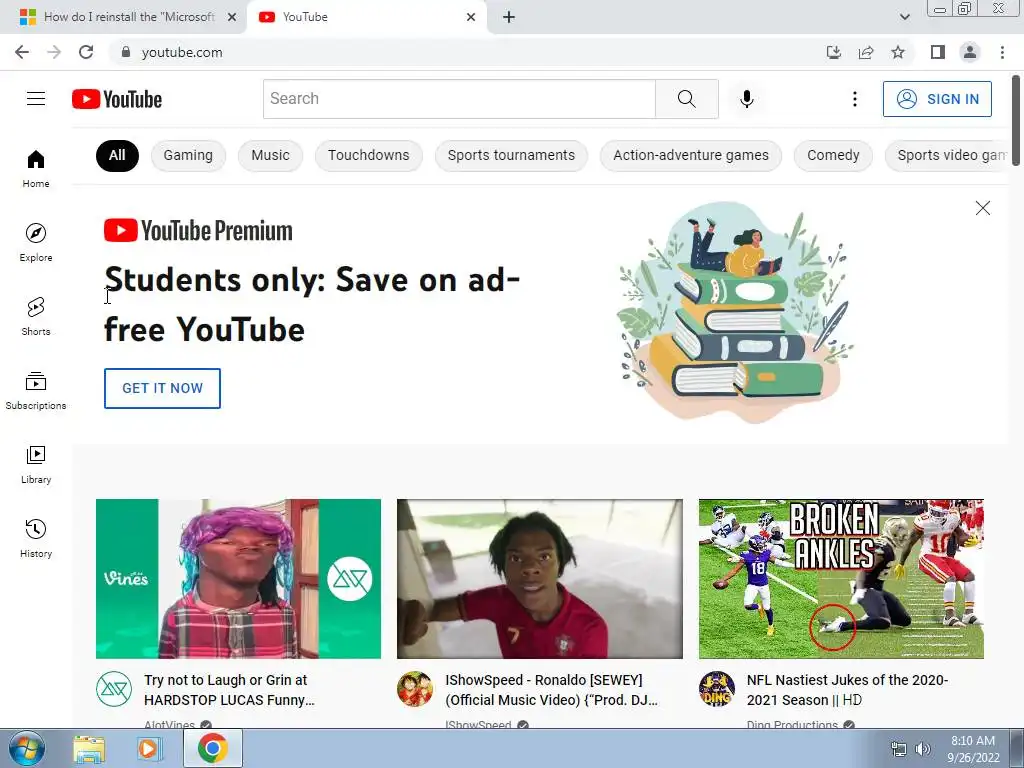Open the Windows Start menu
This screenshot has height=768, width=1024.
click(26, 748)
